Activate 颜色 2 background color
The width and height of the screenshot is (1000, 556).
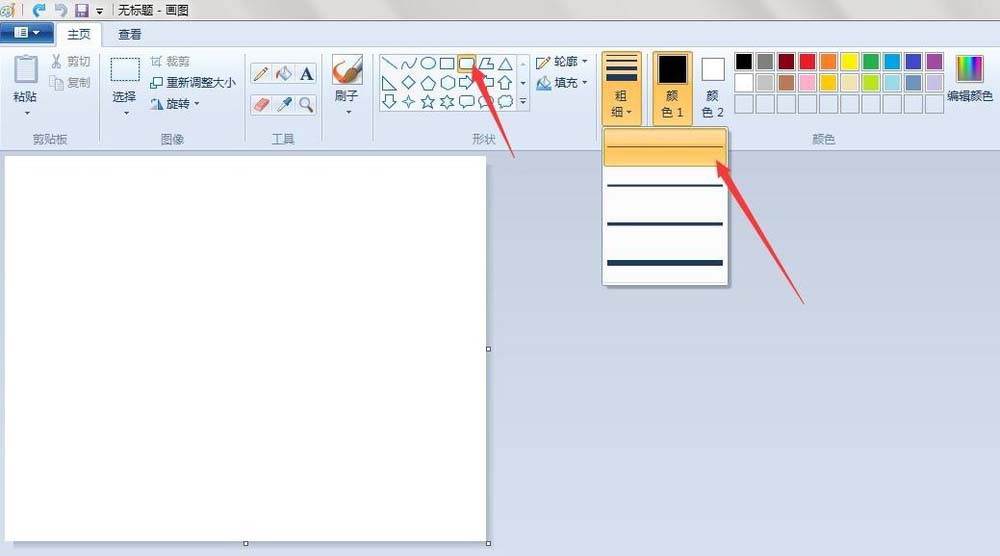pyautogui.click(x=712, y=88)
